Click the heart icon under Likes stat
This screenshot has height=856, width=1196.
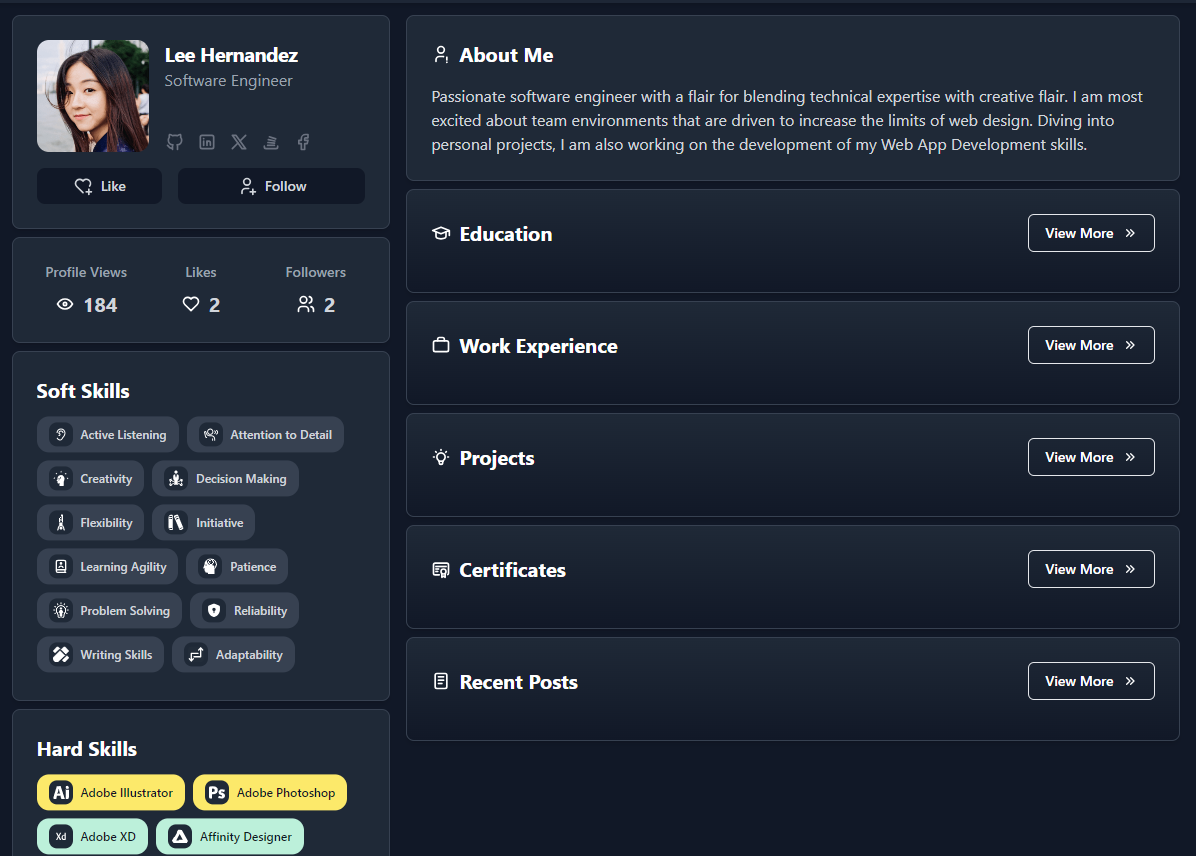191,304
